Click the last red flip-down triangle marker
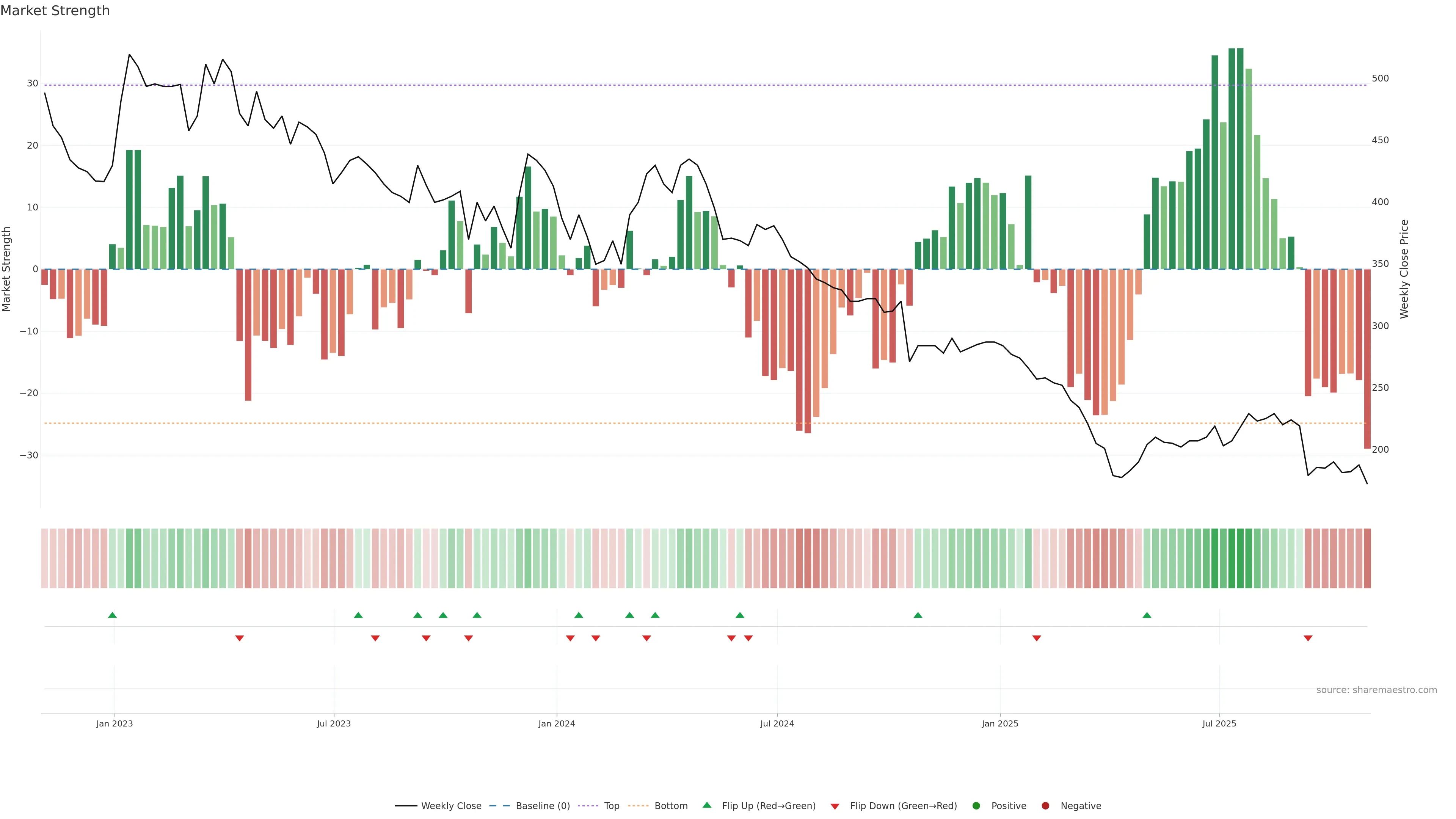1456x819 pixels. pyautogui.click(x=1308, y=638)
